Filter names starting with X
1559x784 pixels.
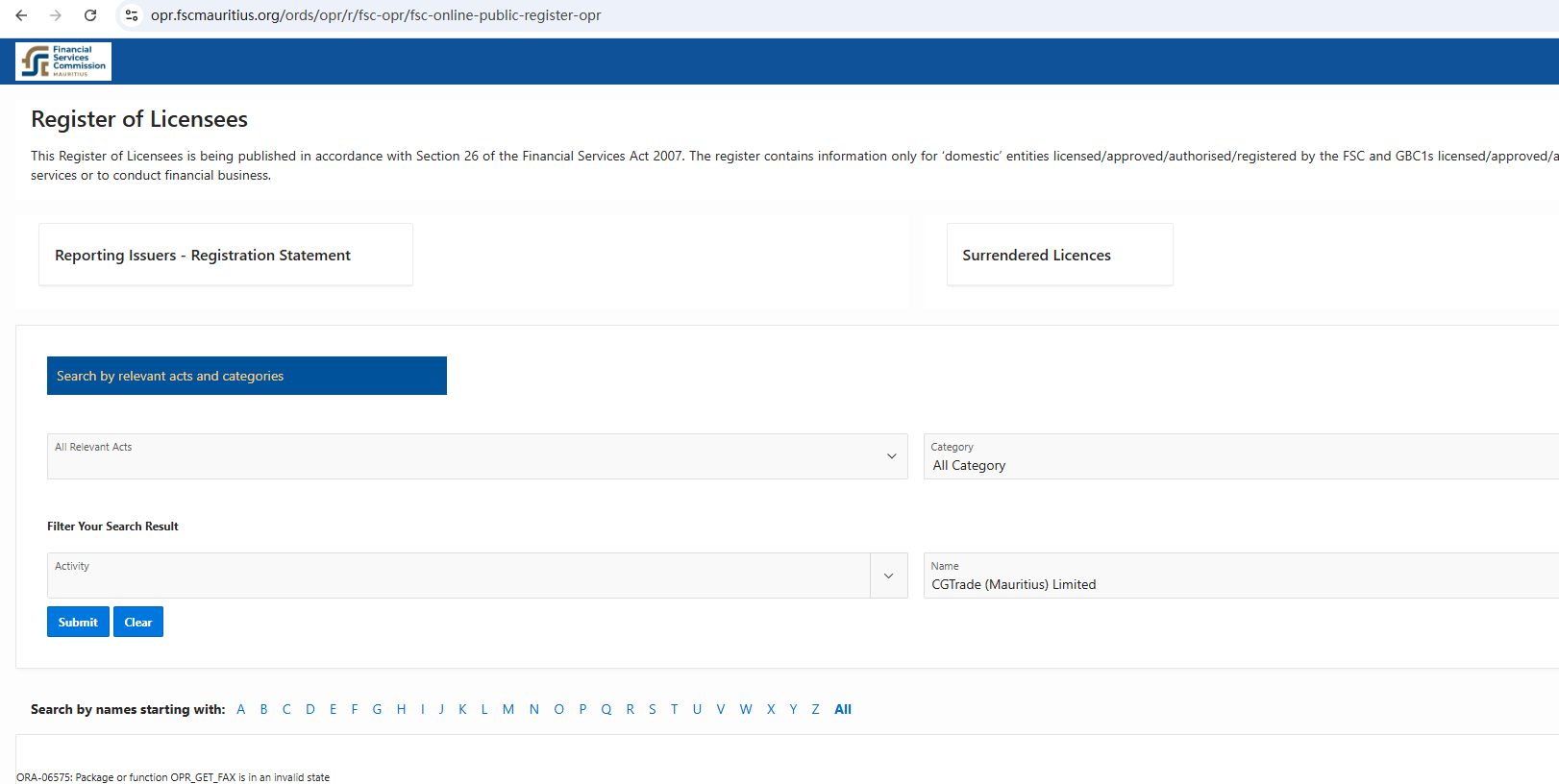click(771, 709)
